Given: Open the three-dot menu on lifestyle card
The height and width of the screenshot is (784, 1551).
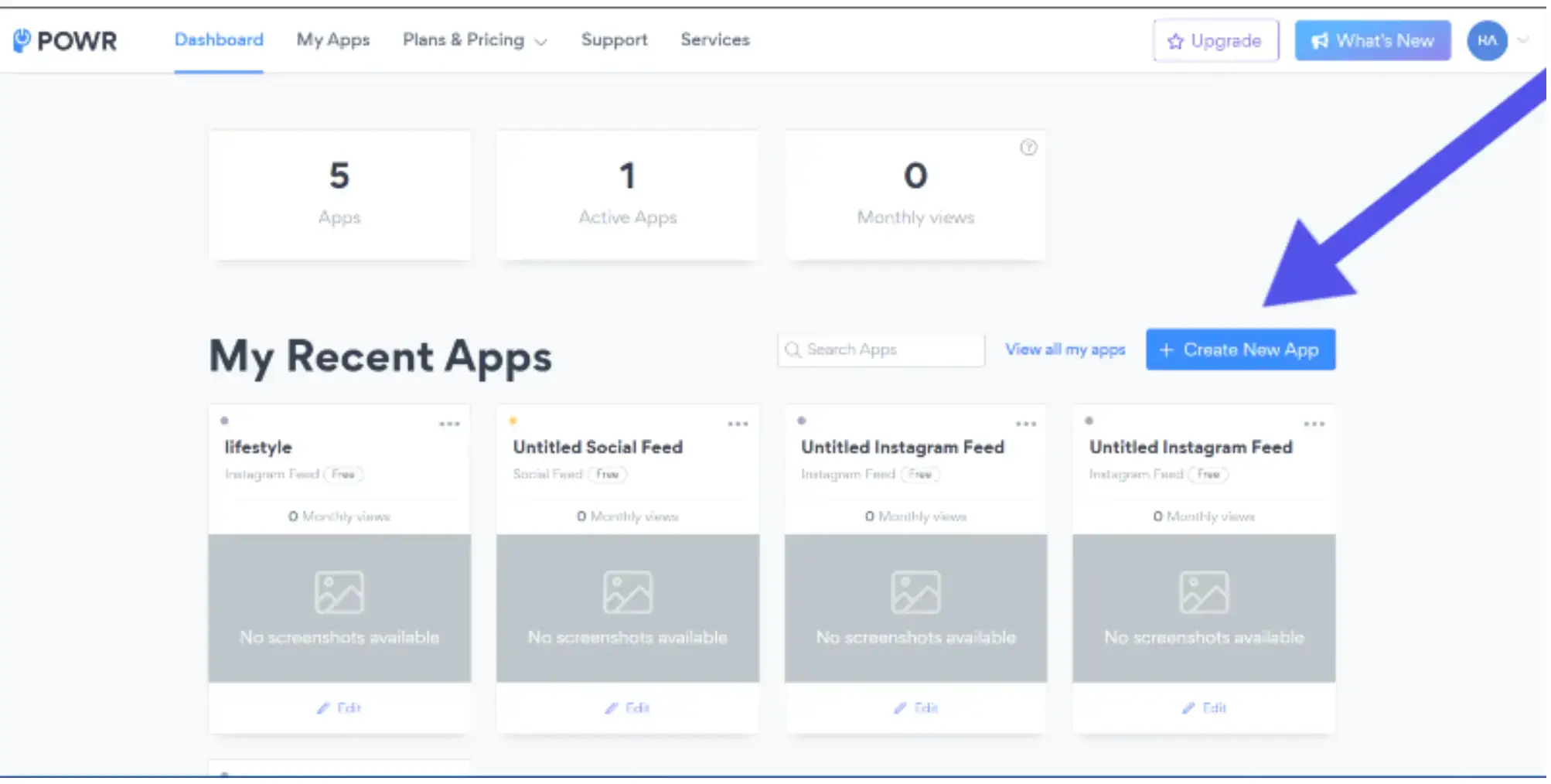Looking at the screenshot, I should click(449, 423).
